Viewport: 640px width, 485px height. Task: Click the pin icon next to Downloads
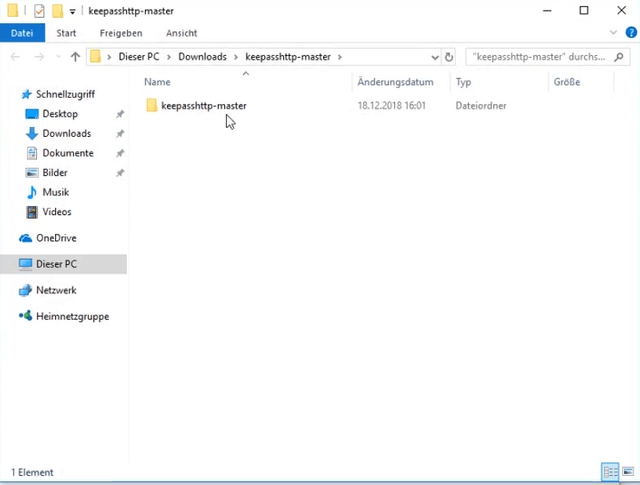(120, 133)
